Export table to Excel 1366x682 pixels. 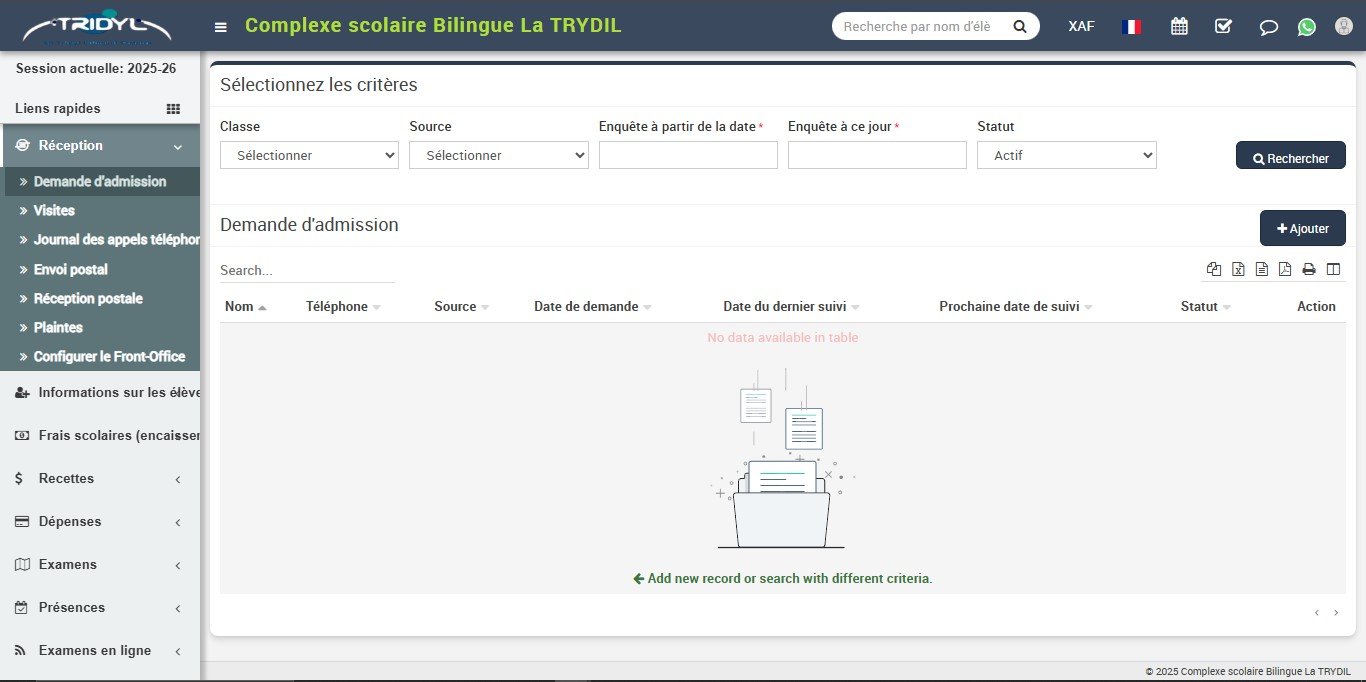coord(1238,269)
